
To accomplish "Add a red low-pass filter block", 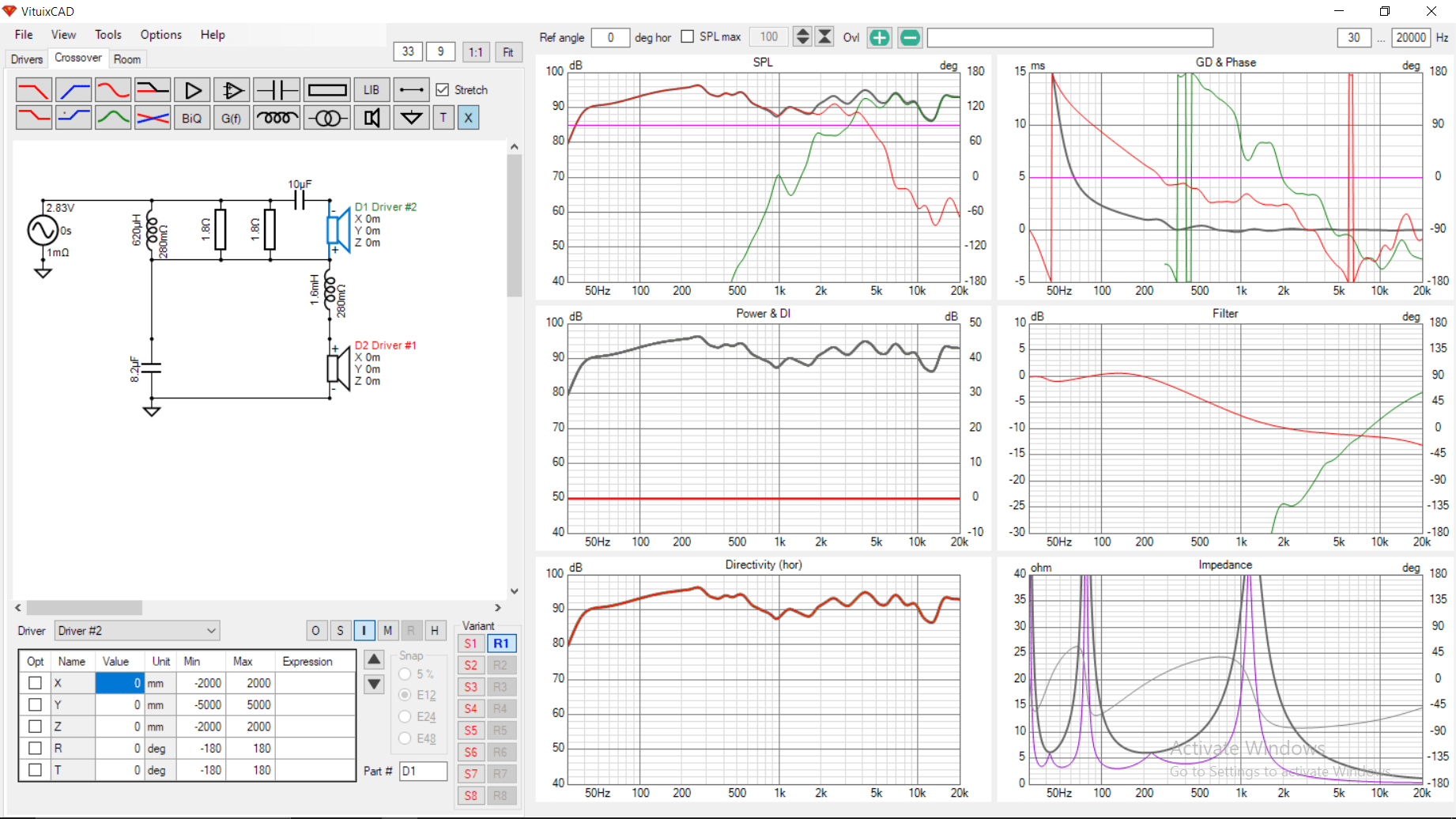I will (34, 90).
